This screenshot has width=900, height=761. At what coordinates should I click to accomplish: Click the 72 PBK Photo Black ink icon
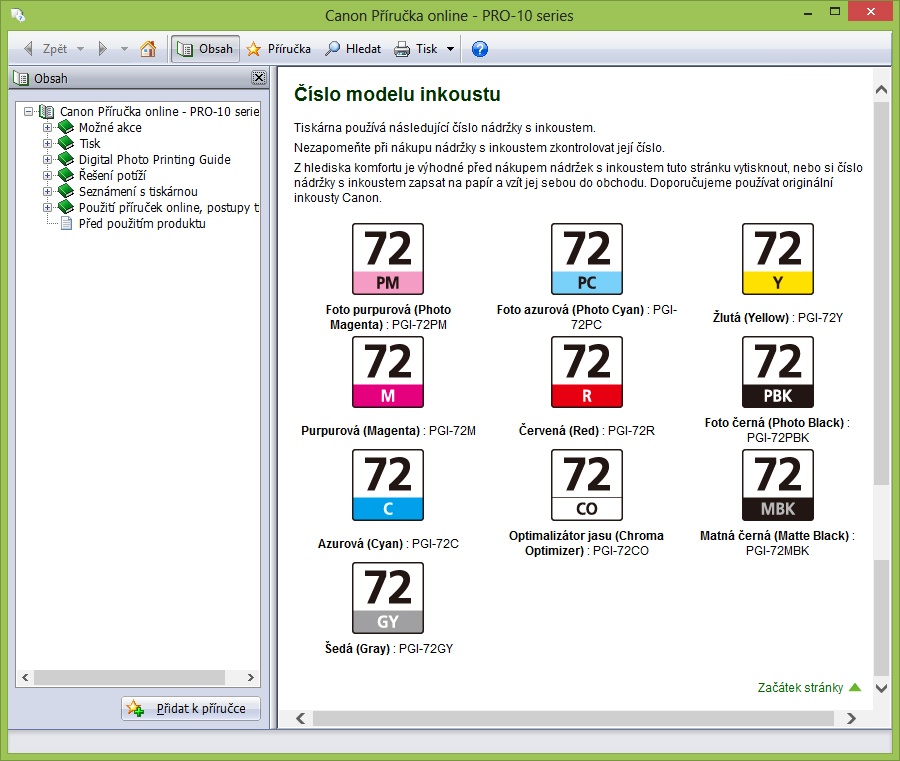pos(778,372)
